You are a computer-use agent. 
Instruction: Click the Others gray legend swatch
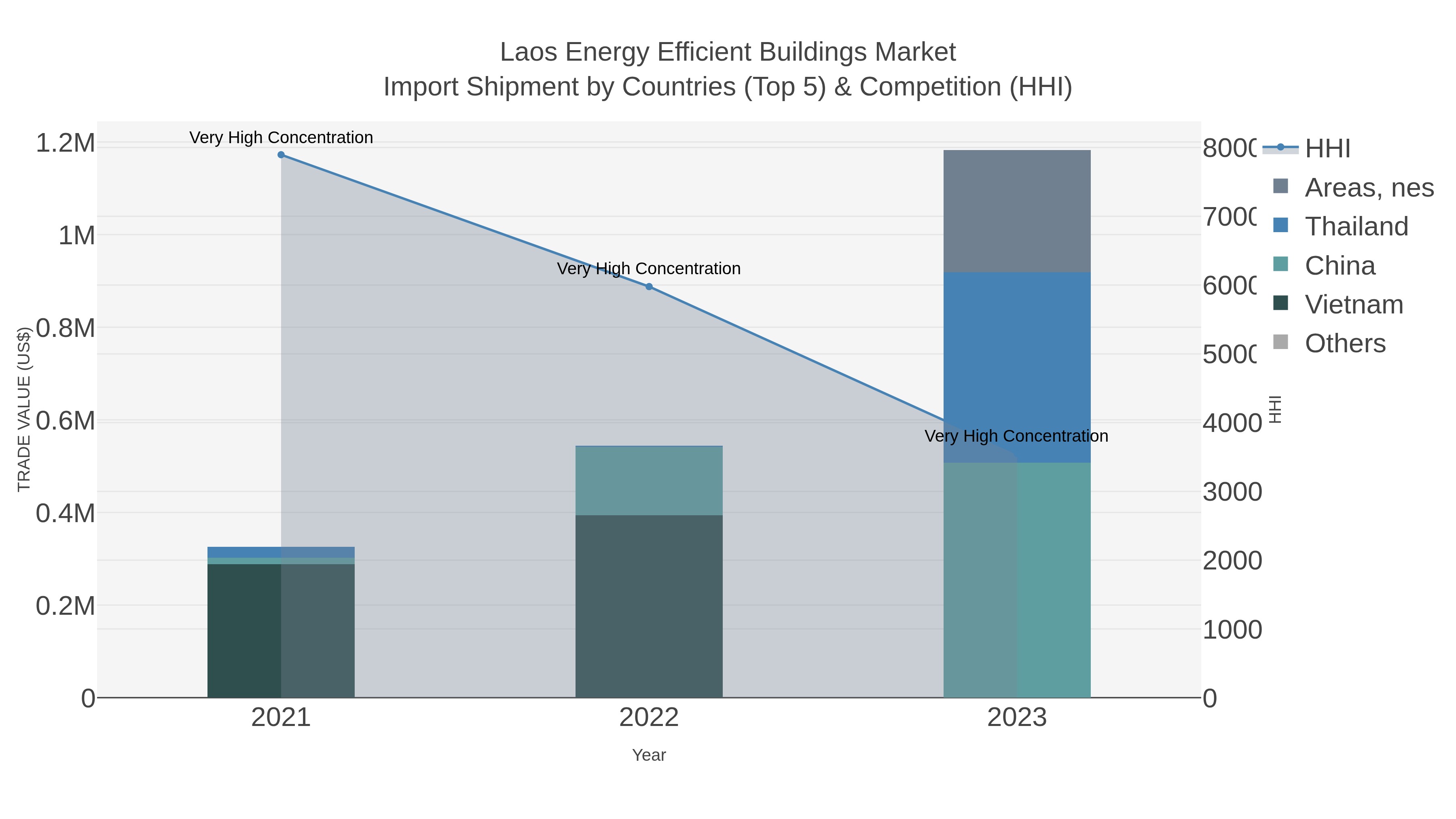(x=1280, y=342)
